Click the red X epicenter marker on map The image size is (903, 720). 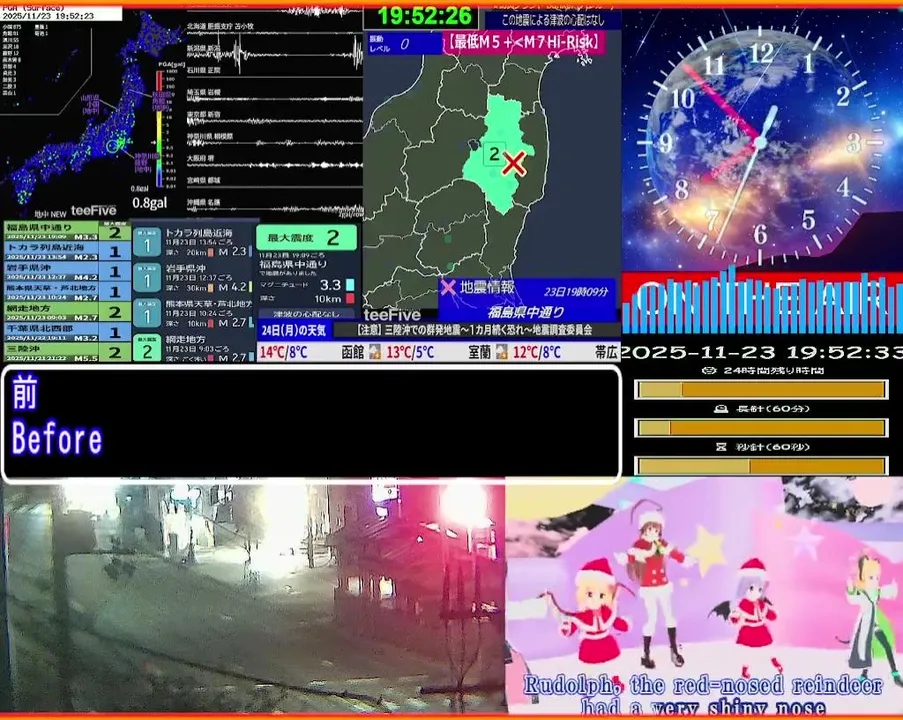(513, 164)
